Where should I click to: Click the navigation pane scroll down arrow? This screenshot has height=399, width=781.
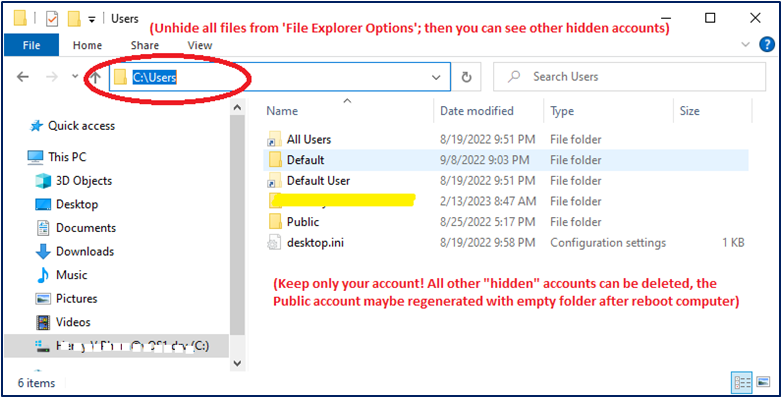coord(238,363)
